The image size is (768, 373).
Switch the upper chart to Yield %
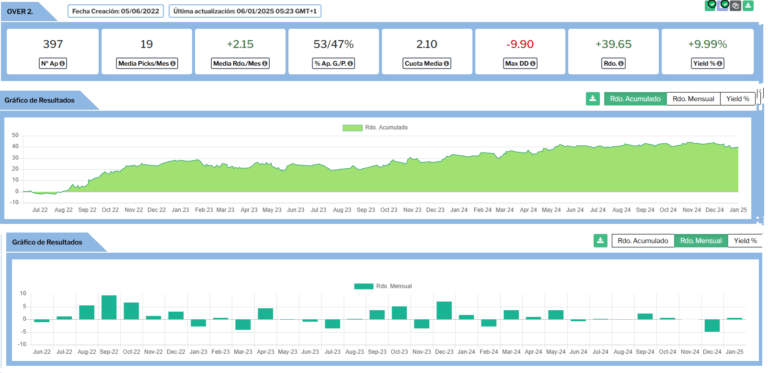pyautogui.click(x=738, y=99)
